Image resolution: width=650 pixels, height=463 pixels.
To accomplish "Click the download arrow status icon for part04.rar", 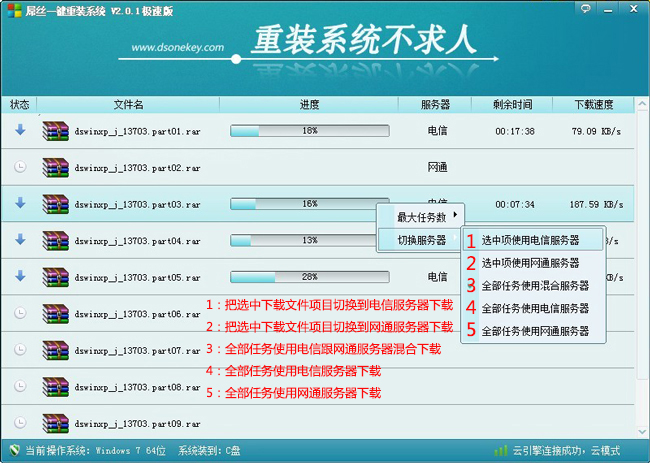I will pos(20,240).
